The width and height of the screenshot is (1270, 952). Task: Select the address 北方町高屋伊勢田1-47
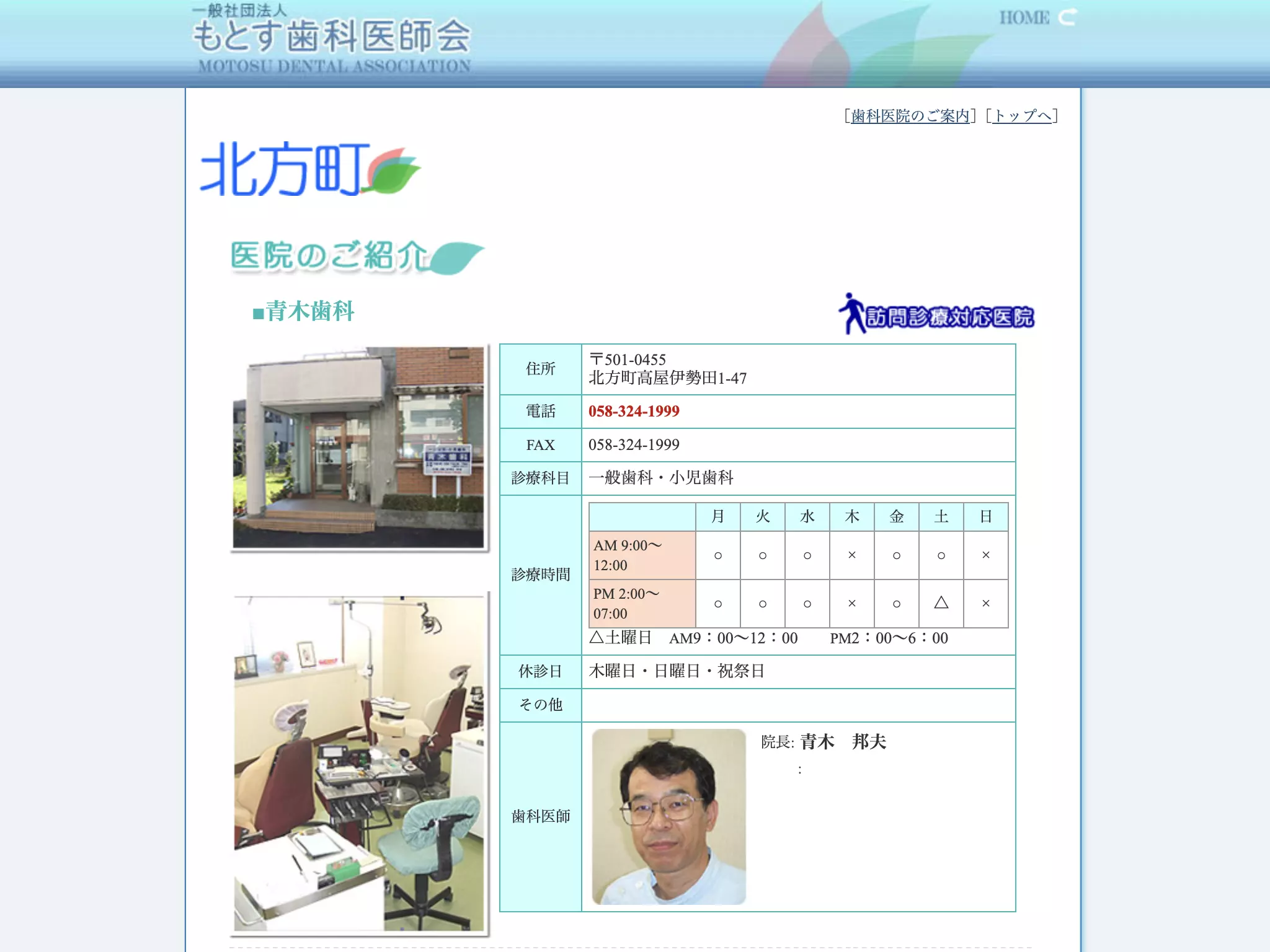point(667,378)
